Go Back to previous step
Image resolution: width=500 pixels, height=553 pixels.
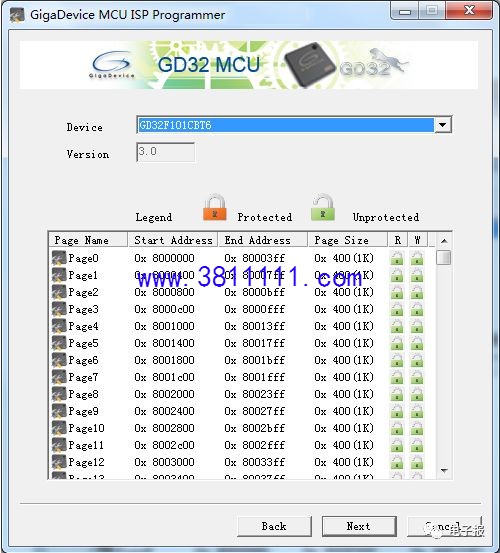274,527
